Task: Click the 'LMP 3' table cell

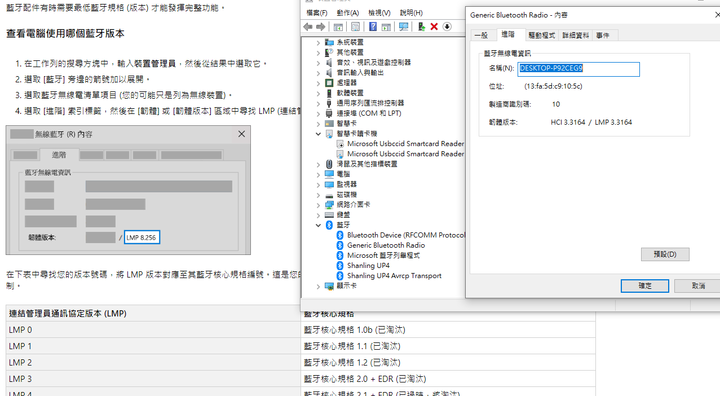Action: (x=153, y=379)
